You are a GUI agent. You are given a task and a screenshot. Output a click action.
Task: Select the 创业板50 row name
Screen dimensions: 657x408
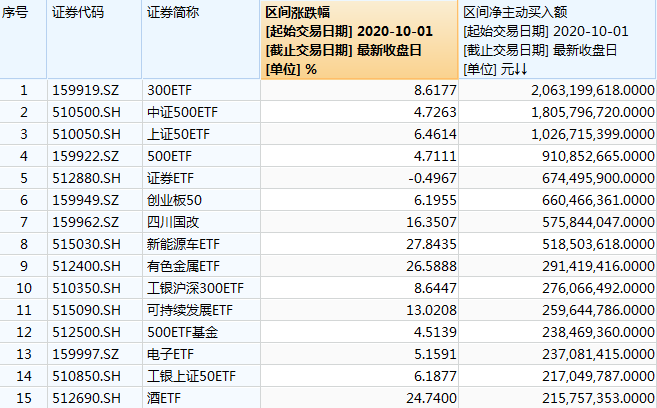click(174, 200)
